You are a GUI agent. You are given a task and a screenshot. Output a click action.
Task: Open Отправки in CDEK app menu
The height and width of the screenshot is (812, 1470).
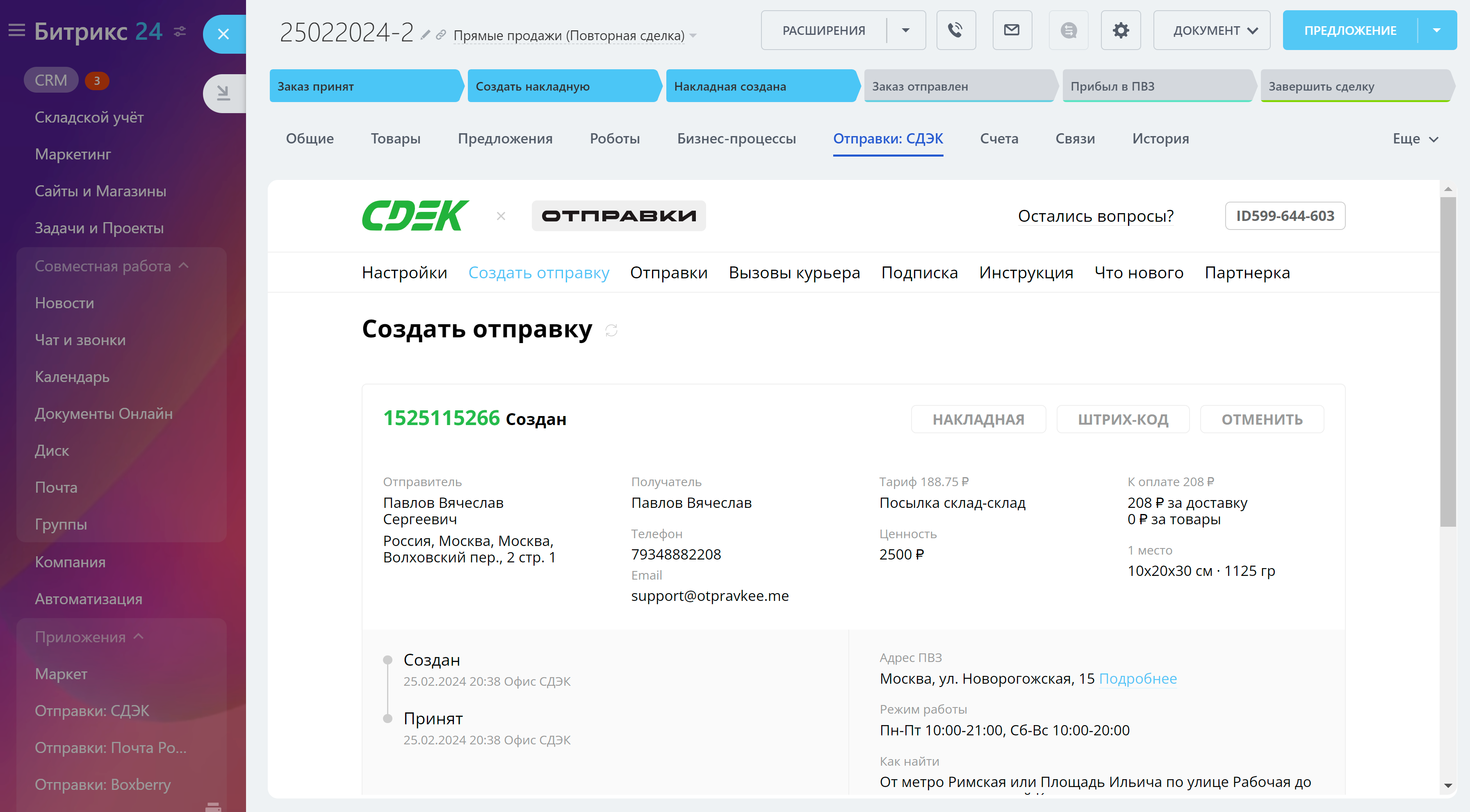(x=669, y=273)
